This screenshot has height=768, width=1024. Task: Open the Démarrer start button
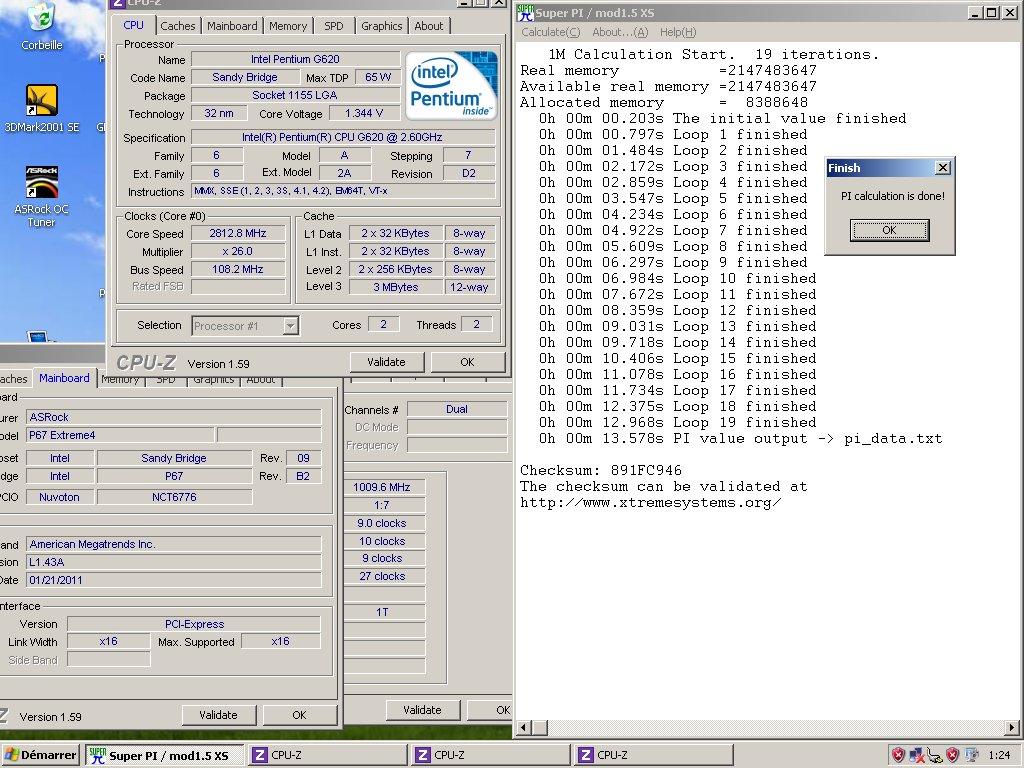[x=40, y=755]
